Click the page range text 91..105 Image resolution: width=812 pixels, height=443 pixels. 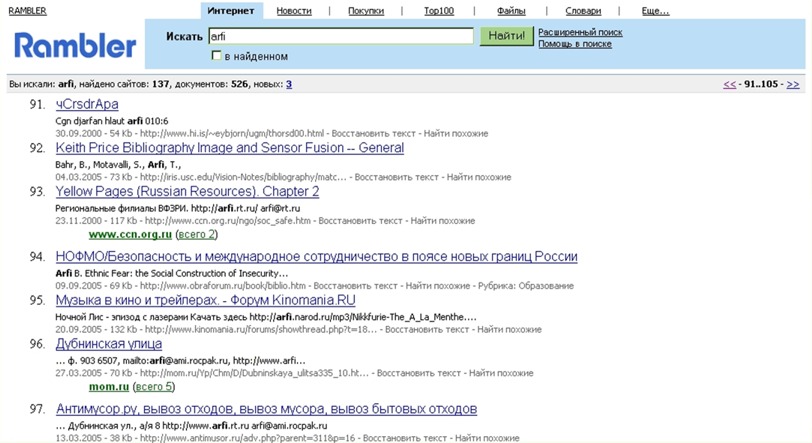[x=761, y=84]
